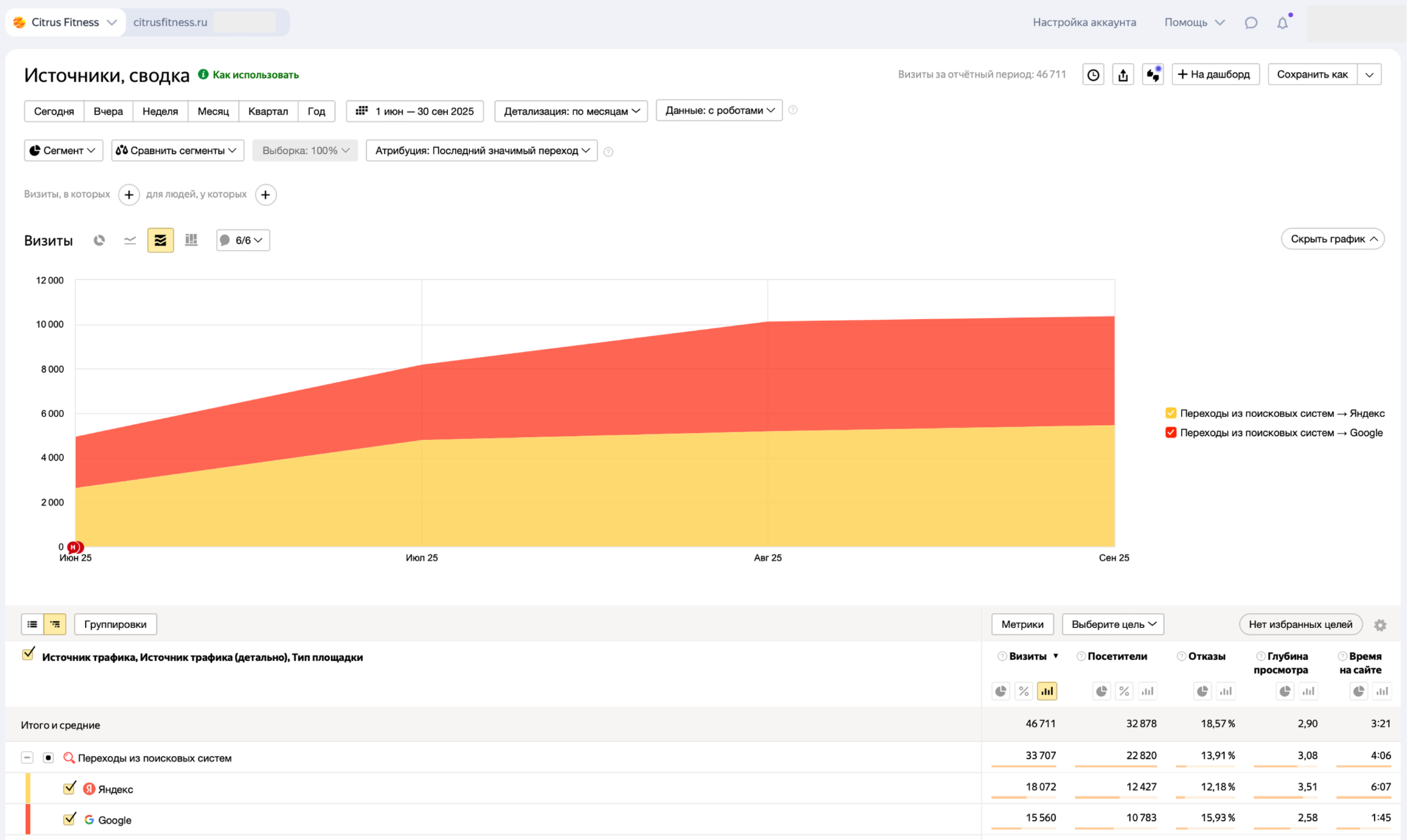Expand the Атрибуция dropdown
The image size is (1407, 840).
click(x=481, y=151)
